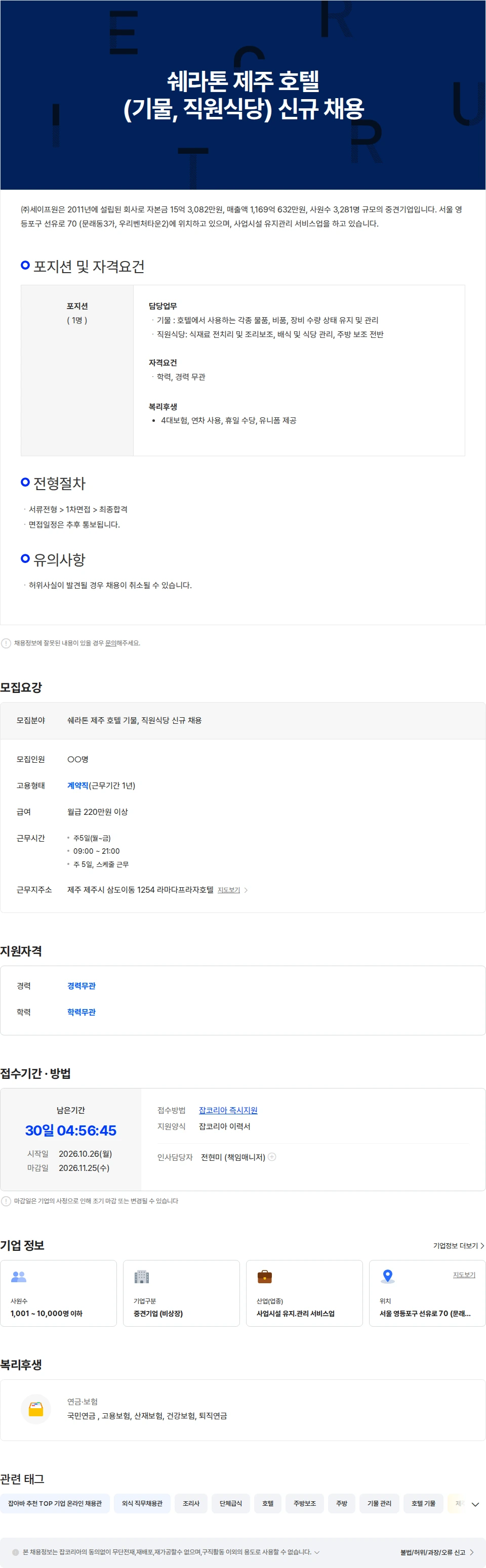Select the 외식 직무채용관 tag
The width and height of the screenshot is (486, 1568).
point(143,1503)
